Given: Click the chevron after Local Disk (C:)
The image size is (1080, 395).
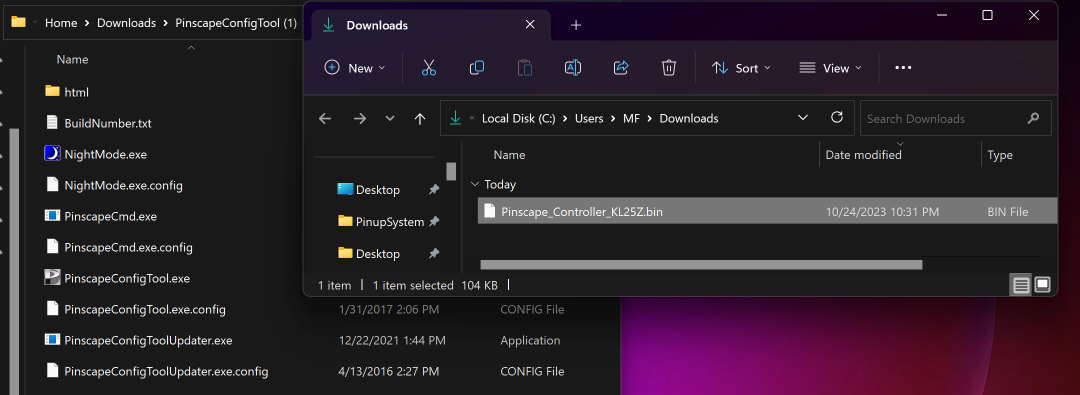Looking at the screenshot, I should 565,119.
